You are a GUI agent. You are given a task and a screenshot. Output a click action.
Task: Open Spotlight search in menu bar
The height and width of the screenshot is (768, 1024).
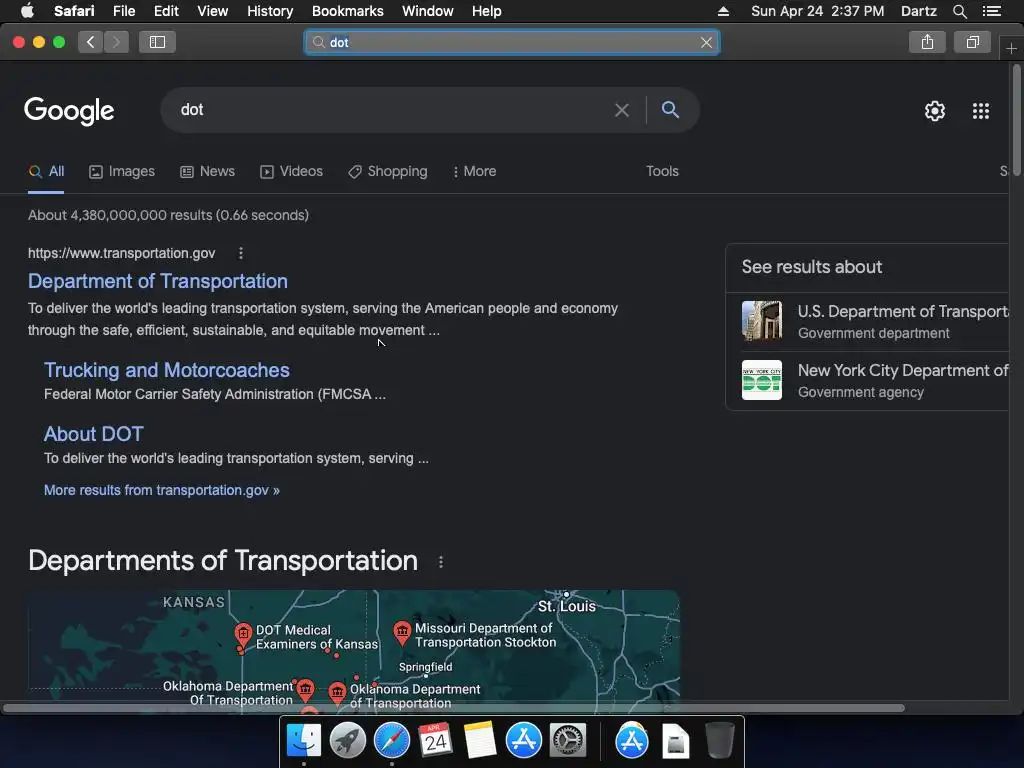pos(959,11)
